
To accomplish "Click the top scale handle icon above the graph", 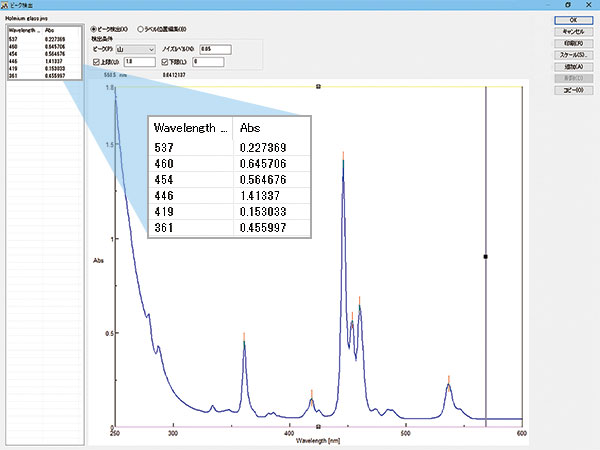I will pyautogui.click(x=318, y=87).
